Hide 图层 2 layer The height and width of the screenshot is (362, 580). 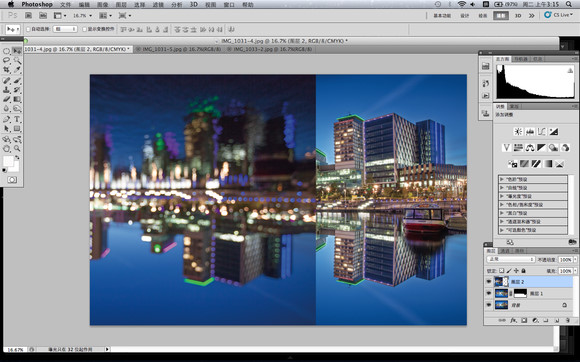coord(489,282)
